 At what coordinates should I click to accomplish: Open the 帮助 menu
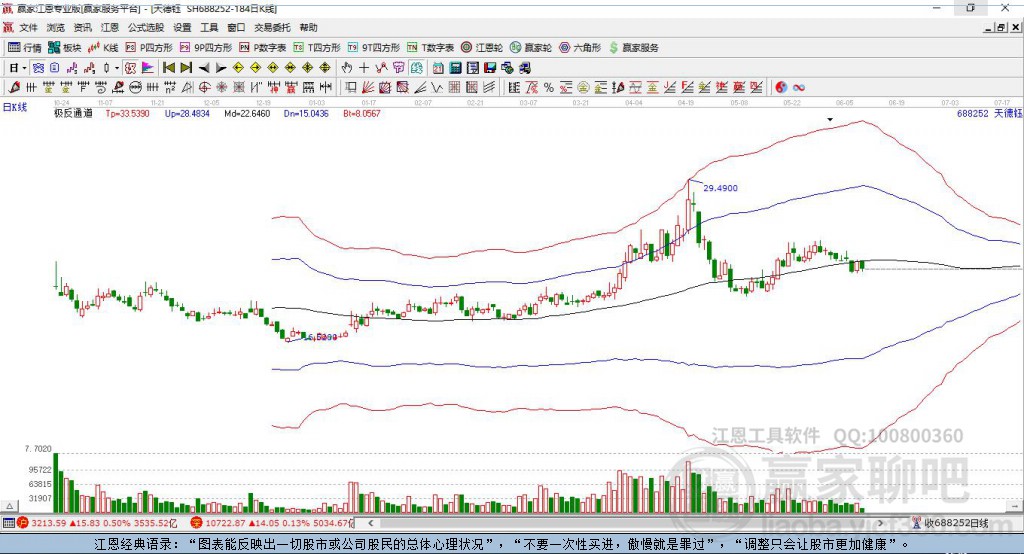(x=308, y=27)
